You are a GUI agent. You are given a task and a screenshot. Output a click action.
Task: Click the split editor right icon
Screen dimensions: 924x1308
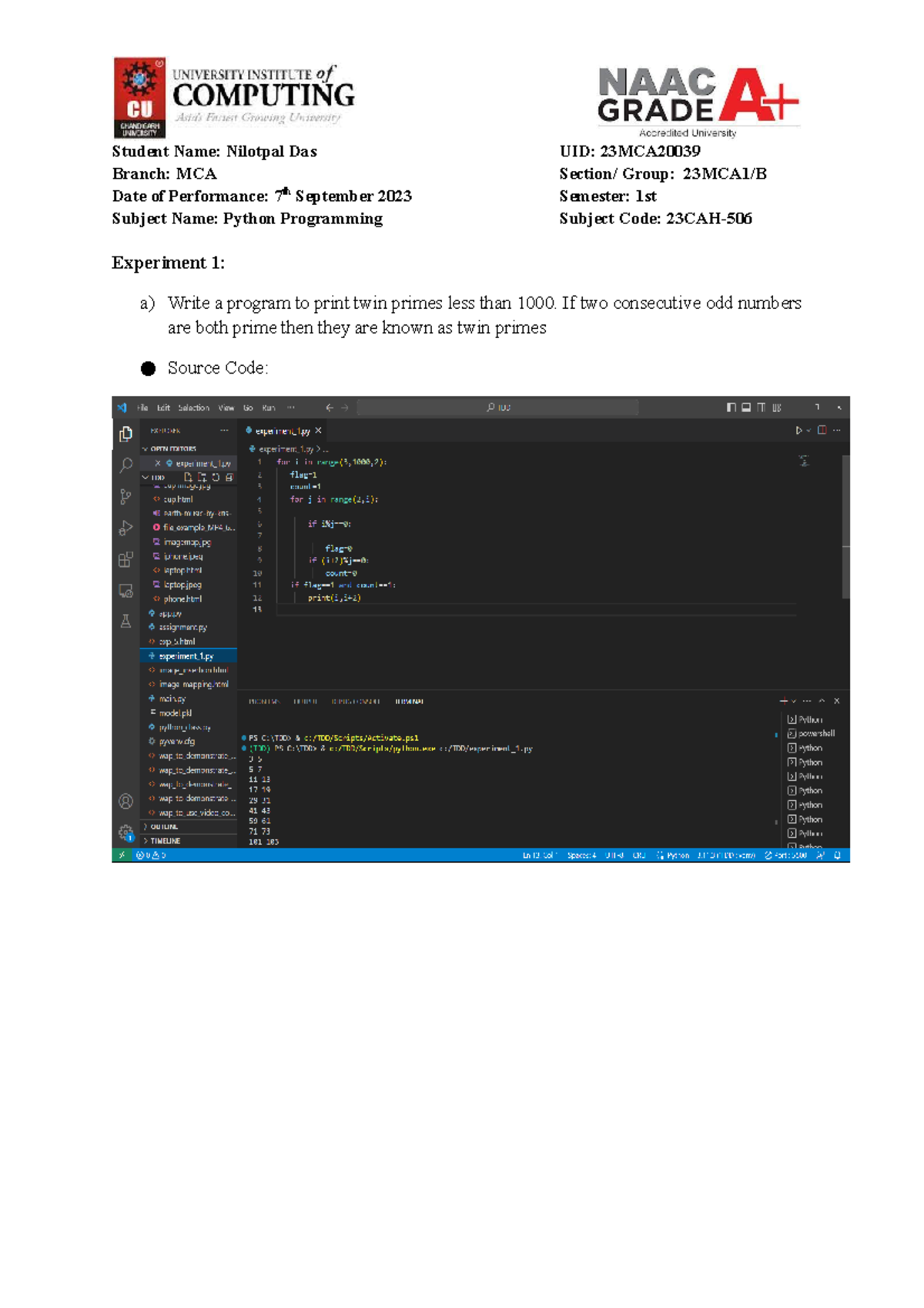[x=822, y=431]
